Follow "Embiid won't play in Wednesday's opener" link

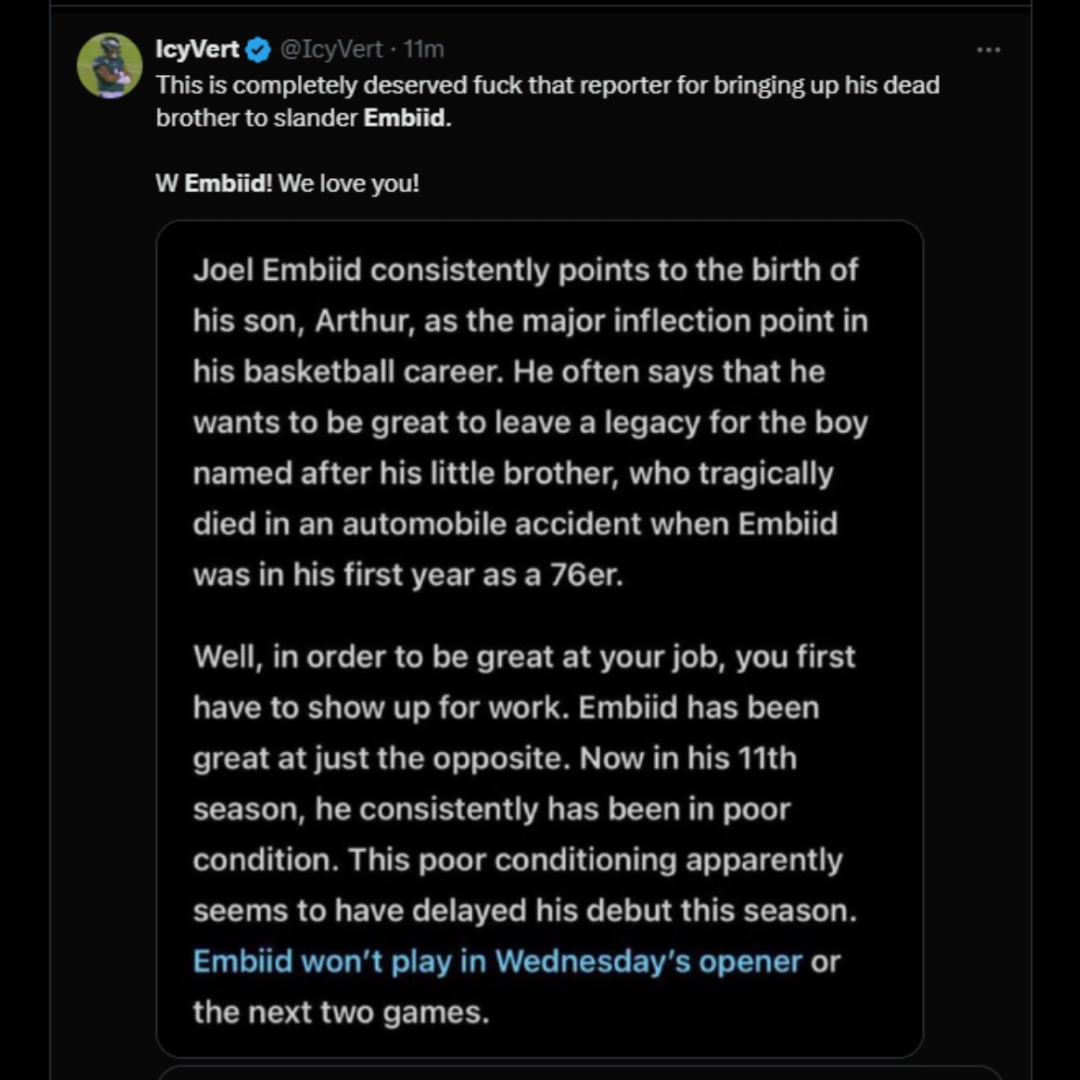497,961
